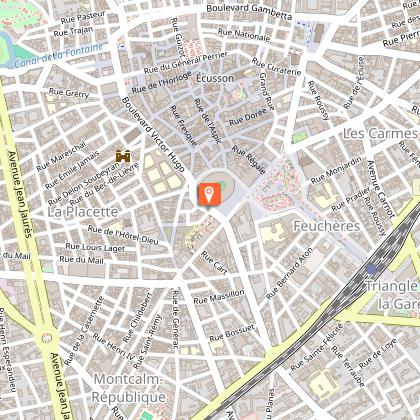Click the Rue Grétry street label
The width and height of the screenshot is (420, 420).
click(x=69, y=93)
